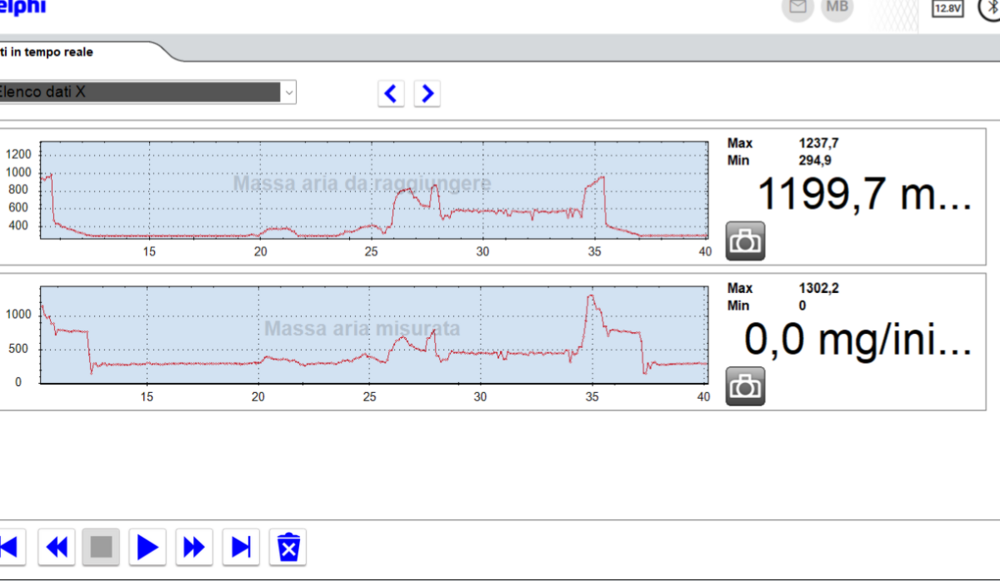The image size is (1000, 581).
Task: Select the Dati in tempo reale tab
Action: point(50,52)
